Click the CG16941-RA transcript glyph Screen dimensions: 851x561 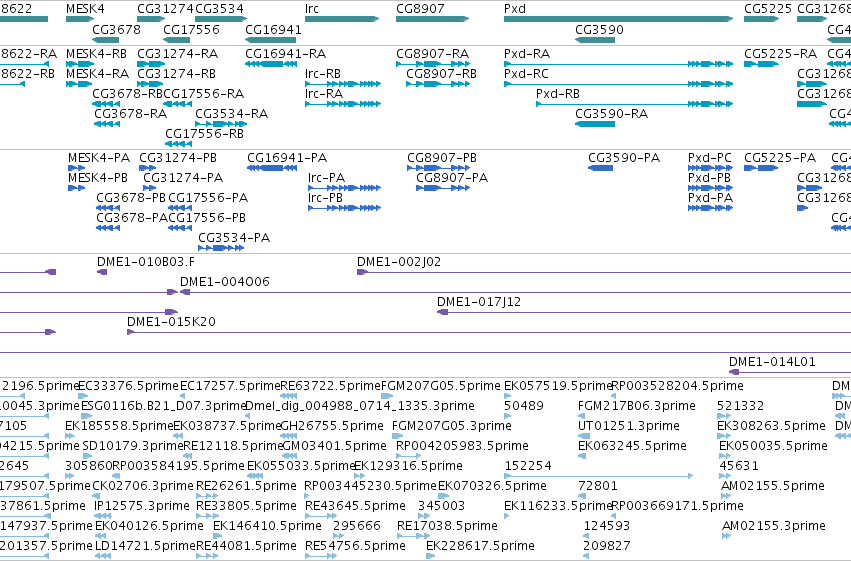click(271, 64)
